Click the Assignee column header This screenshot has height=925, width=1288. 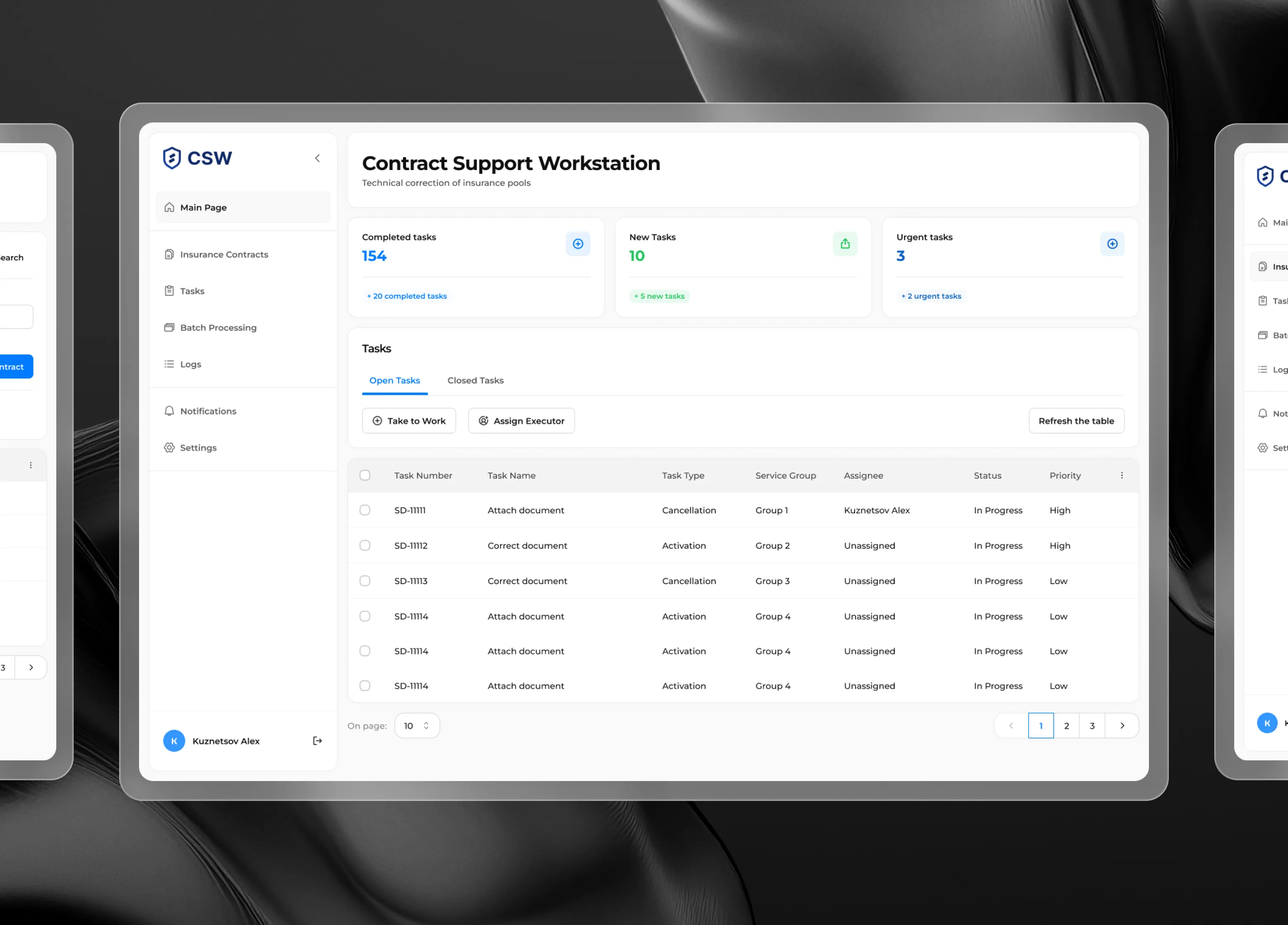tap(863, 476)
